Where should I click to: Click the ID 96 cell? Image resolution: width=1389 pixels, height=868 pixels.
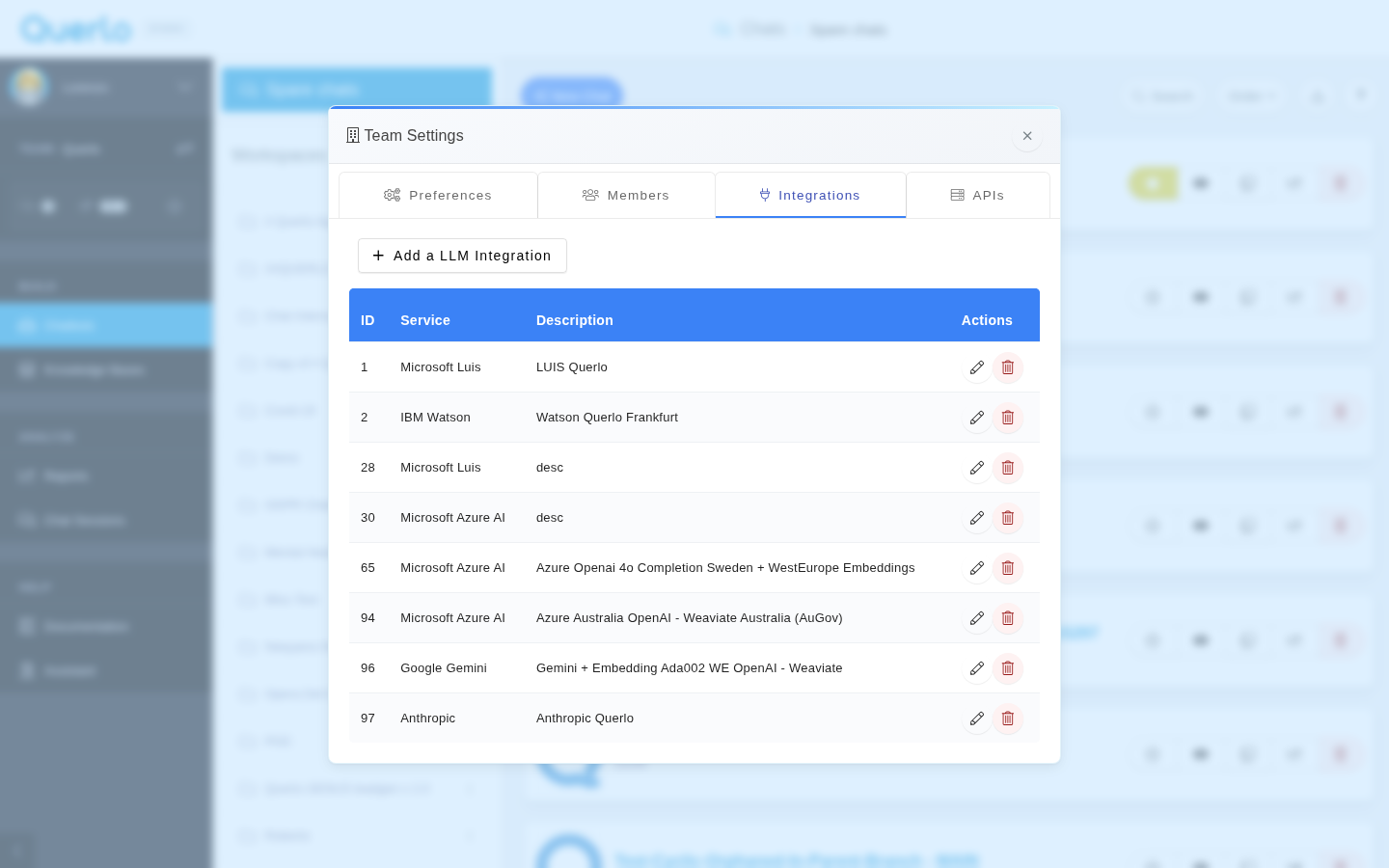pos(368,668)
